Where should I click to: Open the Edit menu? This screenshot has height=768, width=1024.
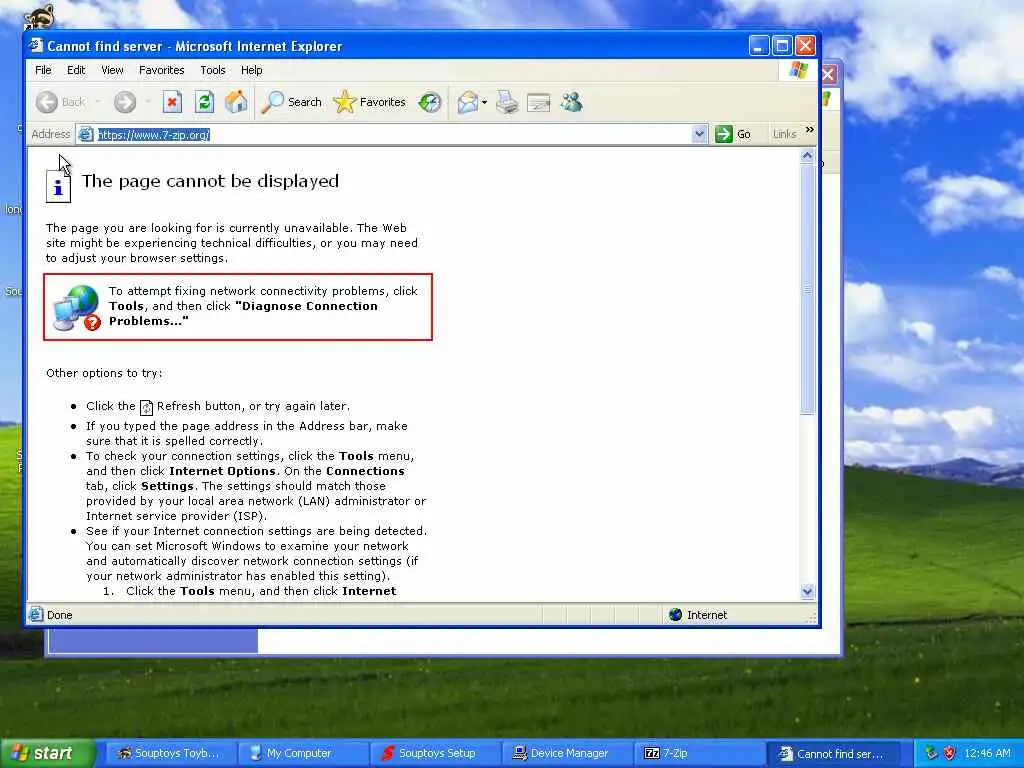(x=76, y=70)
